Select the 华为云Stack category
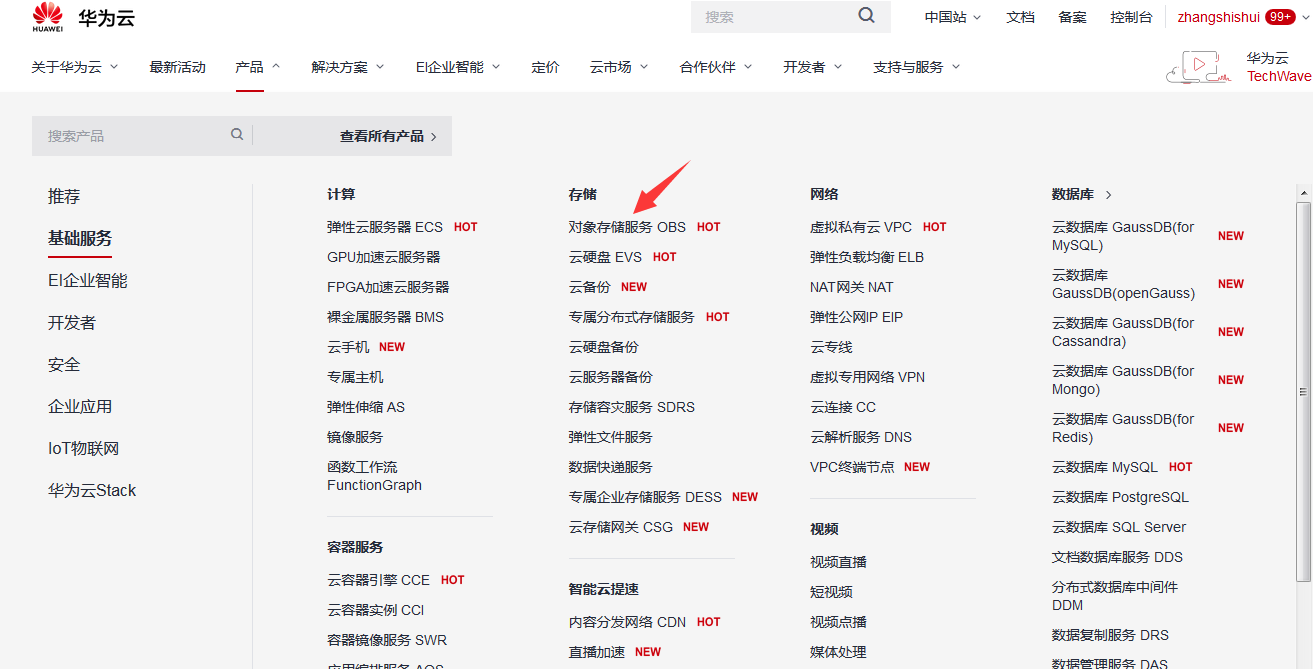Image resolution: width=1313 pixels, height=669 pixels. click(92, 491)
